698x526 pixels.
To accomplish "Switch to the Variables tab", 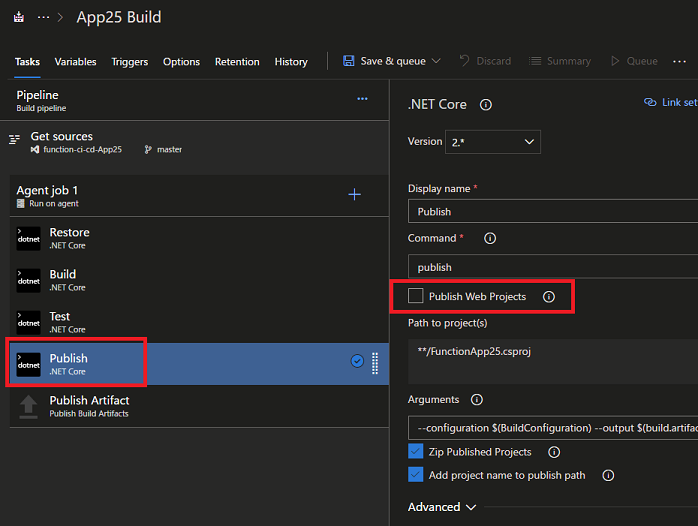I will 76,62.
